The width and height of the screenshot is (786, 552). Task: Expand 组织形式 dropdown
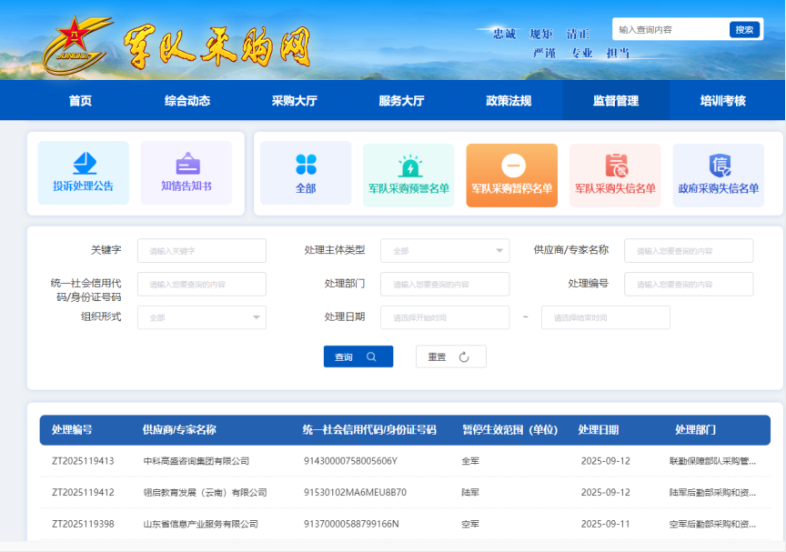point(202,317)
